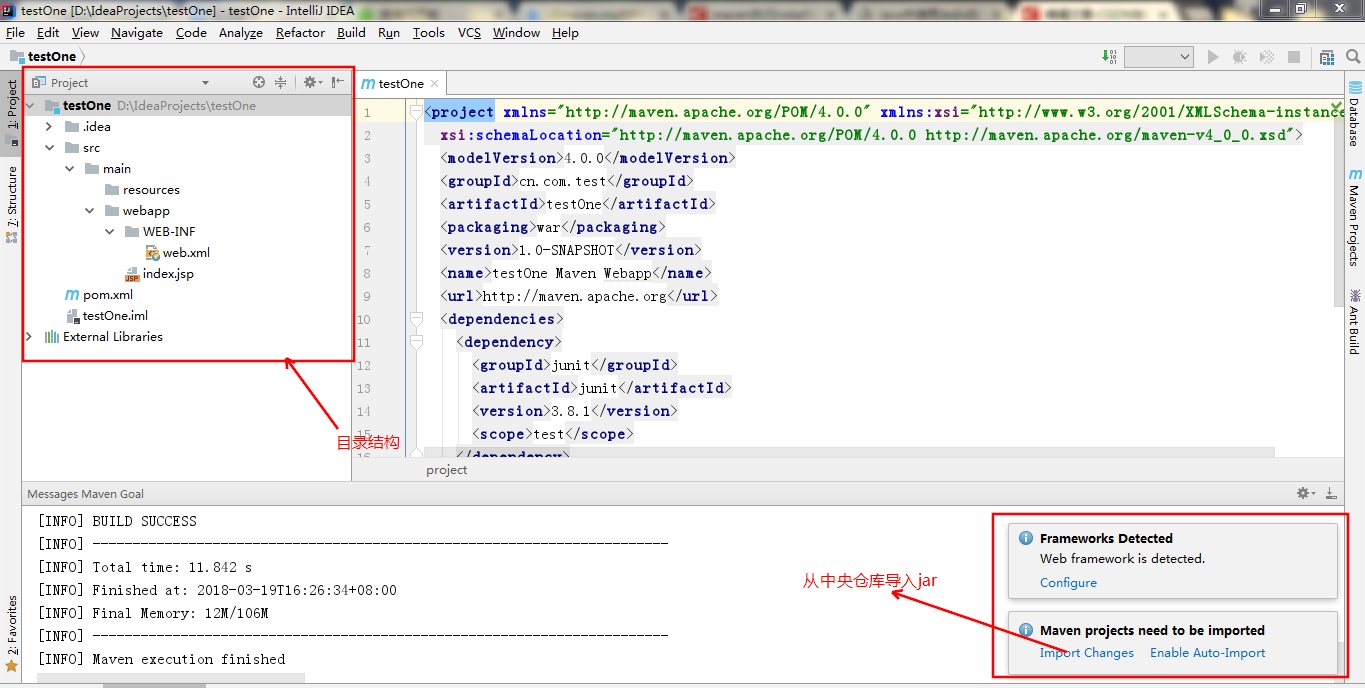This screenshot has height=688, width=1365.
Task: Open the Analyze menu
Action: 240,32
